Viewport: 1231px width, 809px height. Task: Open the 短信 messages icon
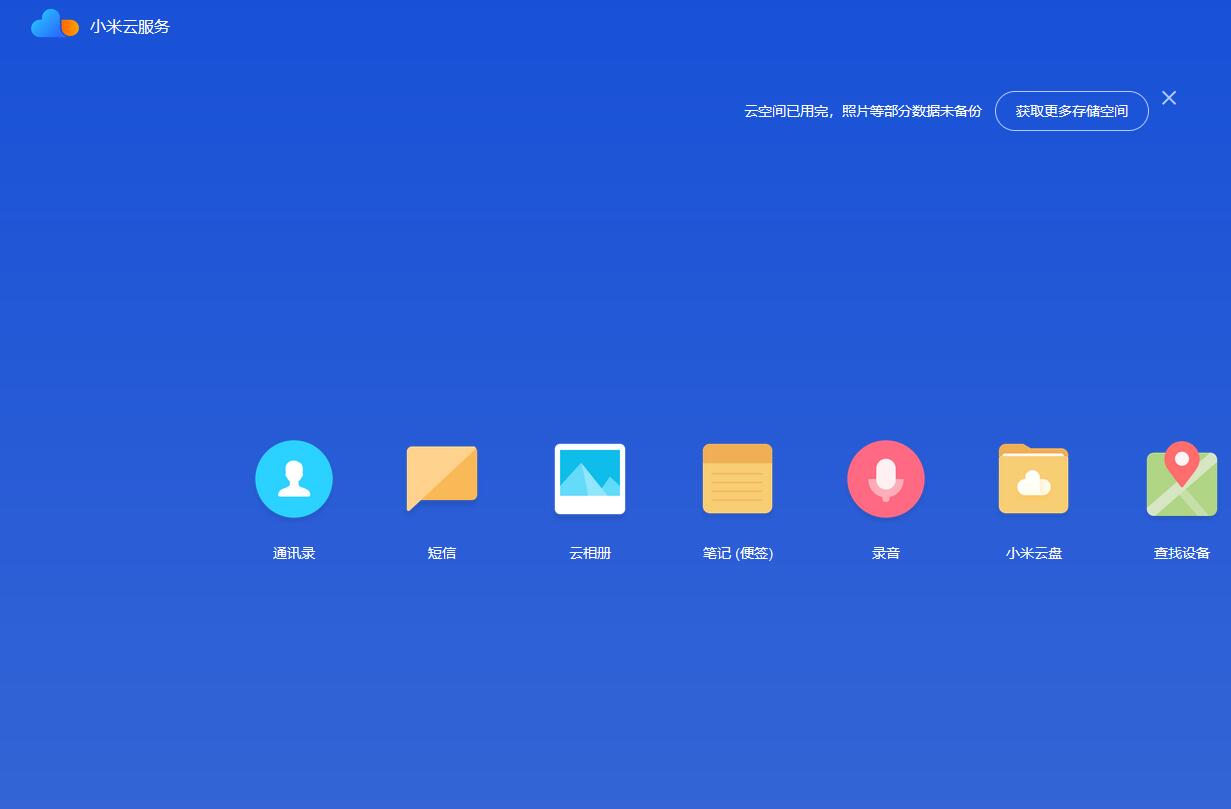coord(442,479)
